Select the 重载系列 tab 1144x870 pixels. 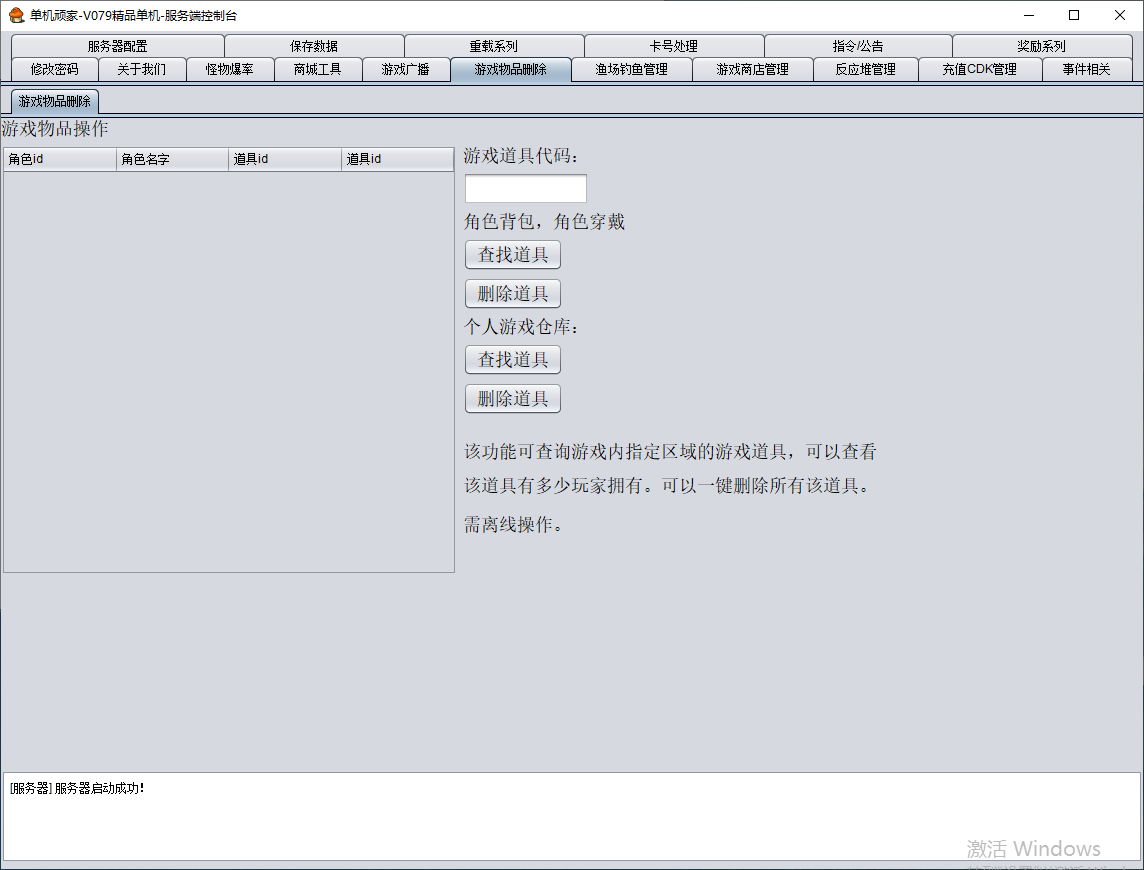[494, 46]
